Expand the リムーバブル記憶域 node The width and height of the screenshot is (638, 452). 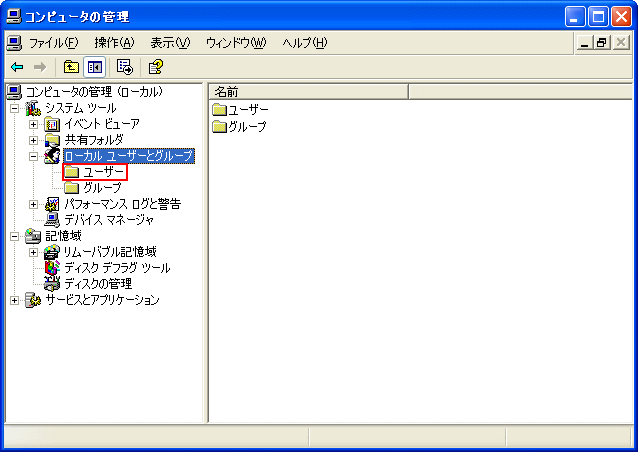33,252
